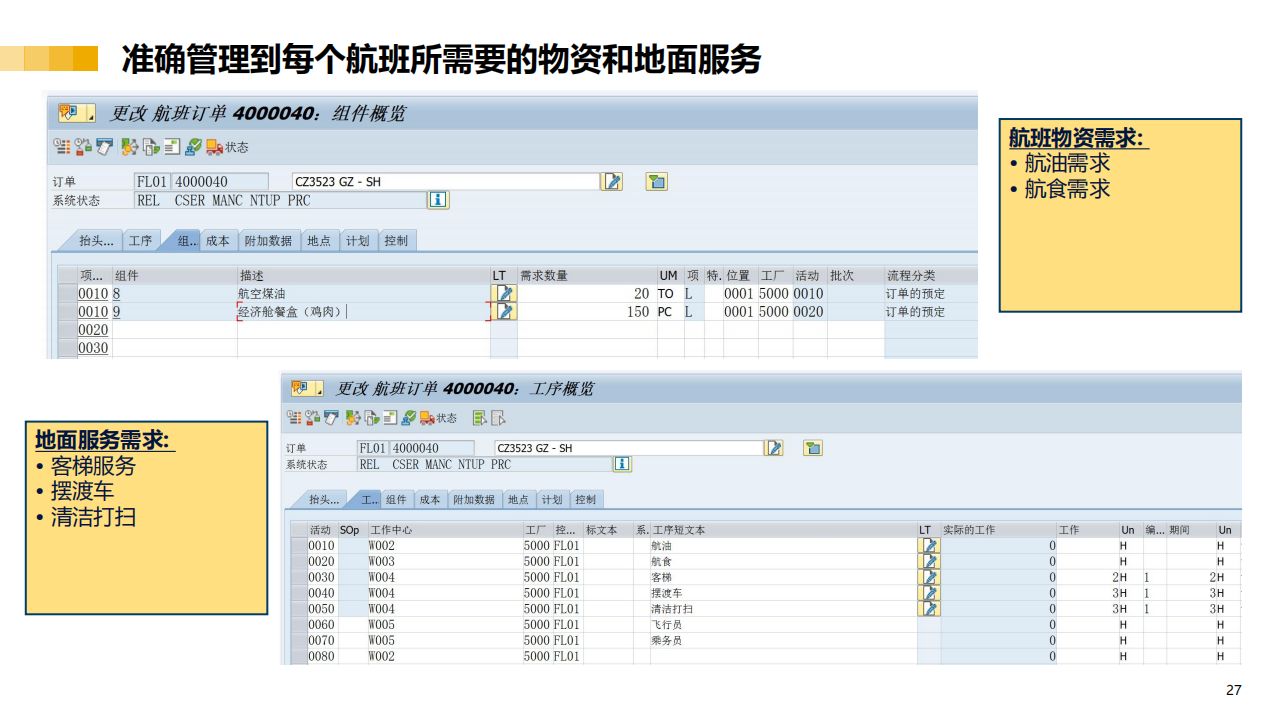This screenshot has height=720, width=1280.
Task: Click quantity cell 20 for 航空煤油
Action: coord(587,294)
